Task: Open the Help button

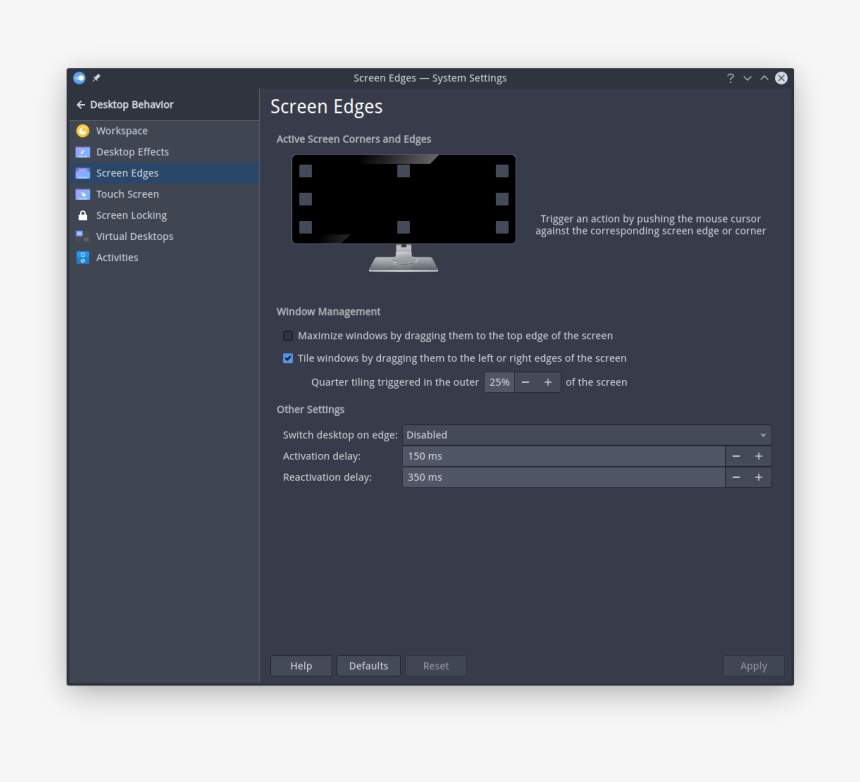Action: [300, 665]
